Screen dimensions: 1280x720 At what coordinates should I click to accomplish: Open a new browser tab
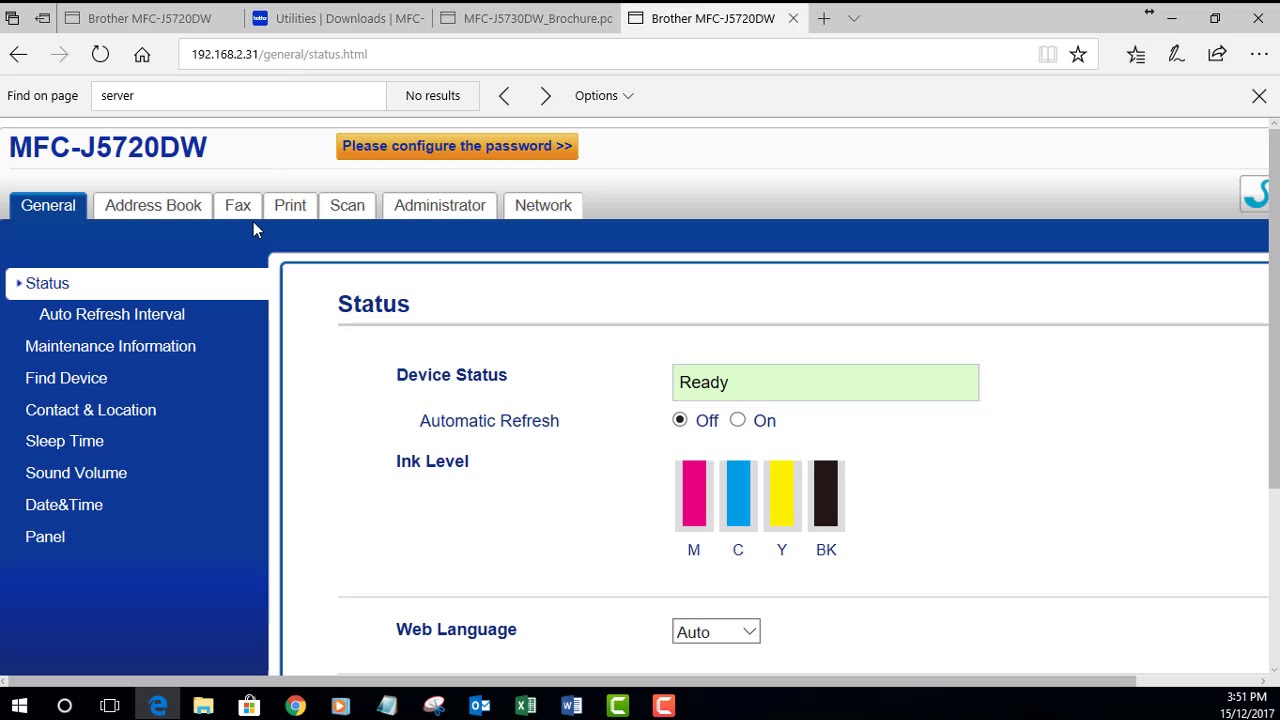click(x=824, y=18)
